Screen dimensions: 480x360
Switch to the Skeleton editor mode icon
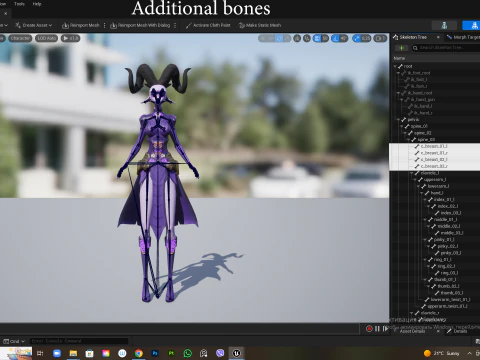tap(444, 25)
